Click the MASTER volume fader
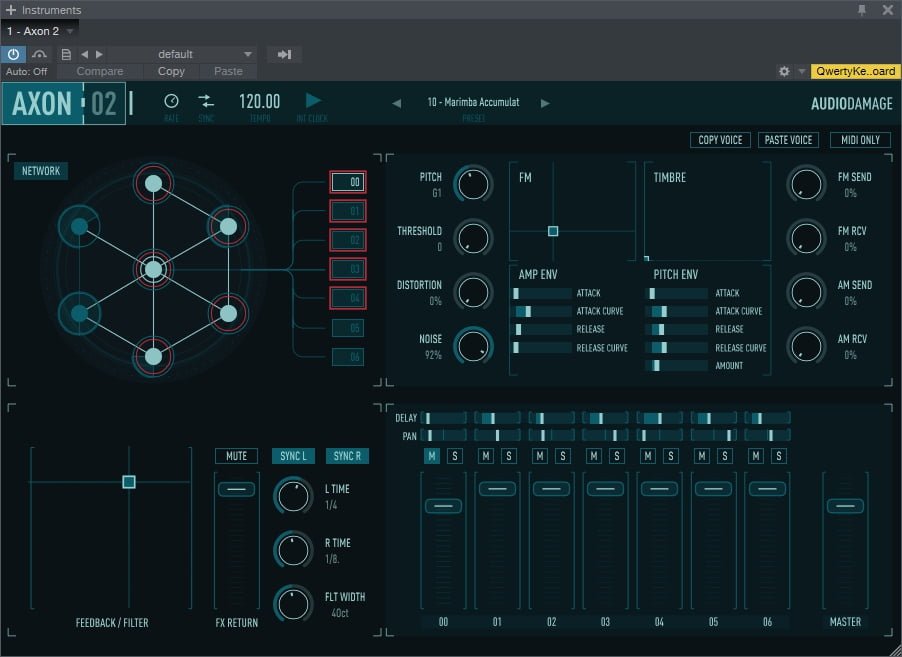902x657 pixels. [845, 507]
